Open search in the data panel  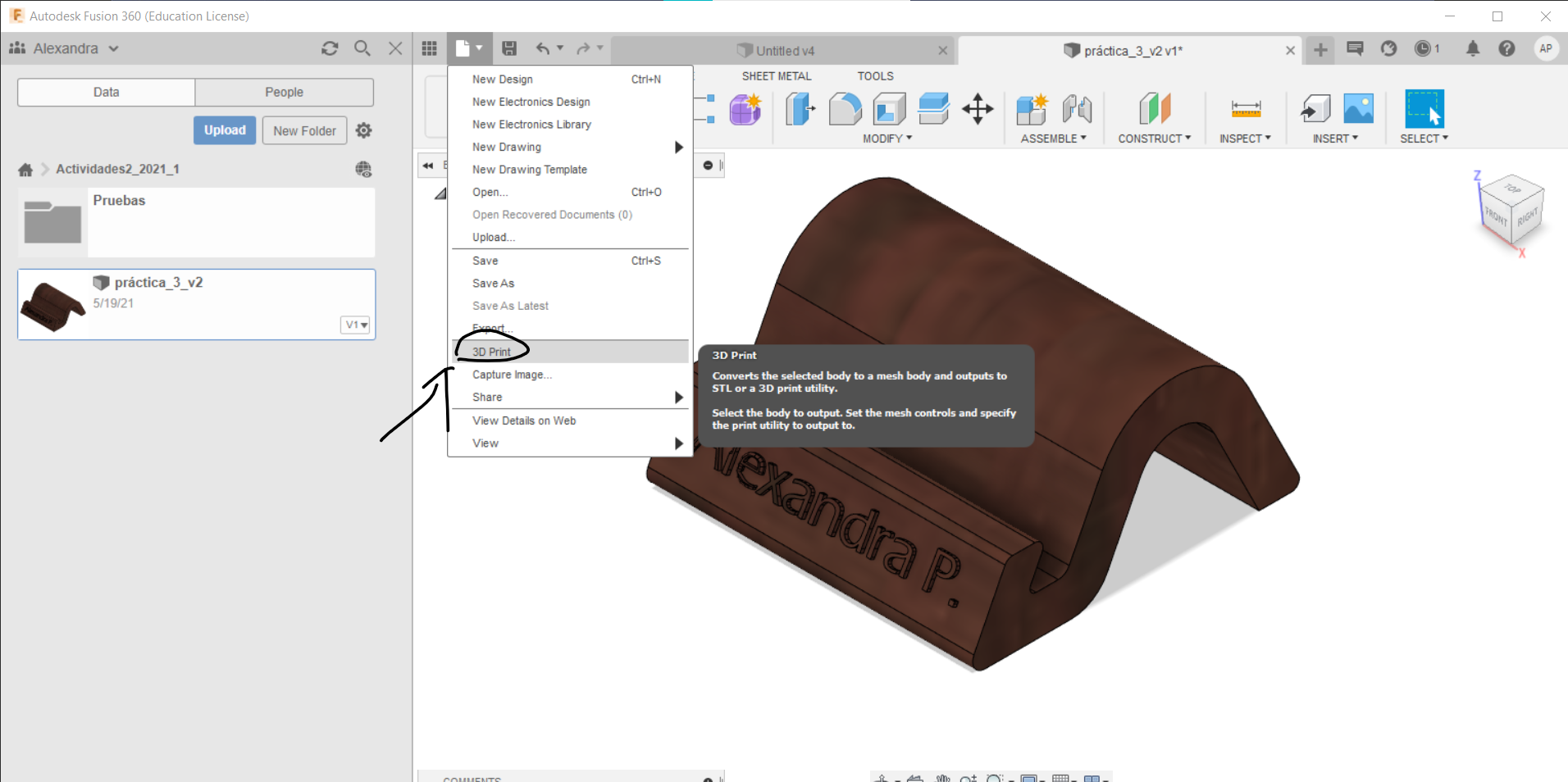click(x=362, y=48)
